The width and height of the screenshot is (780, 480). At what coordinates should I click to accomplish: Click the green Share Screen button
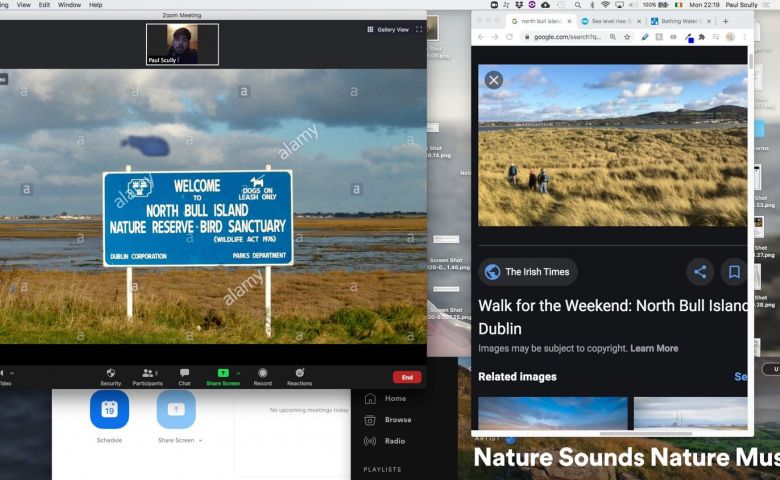222,374
